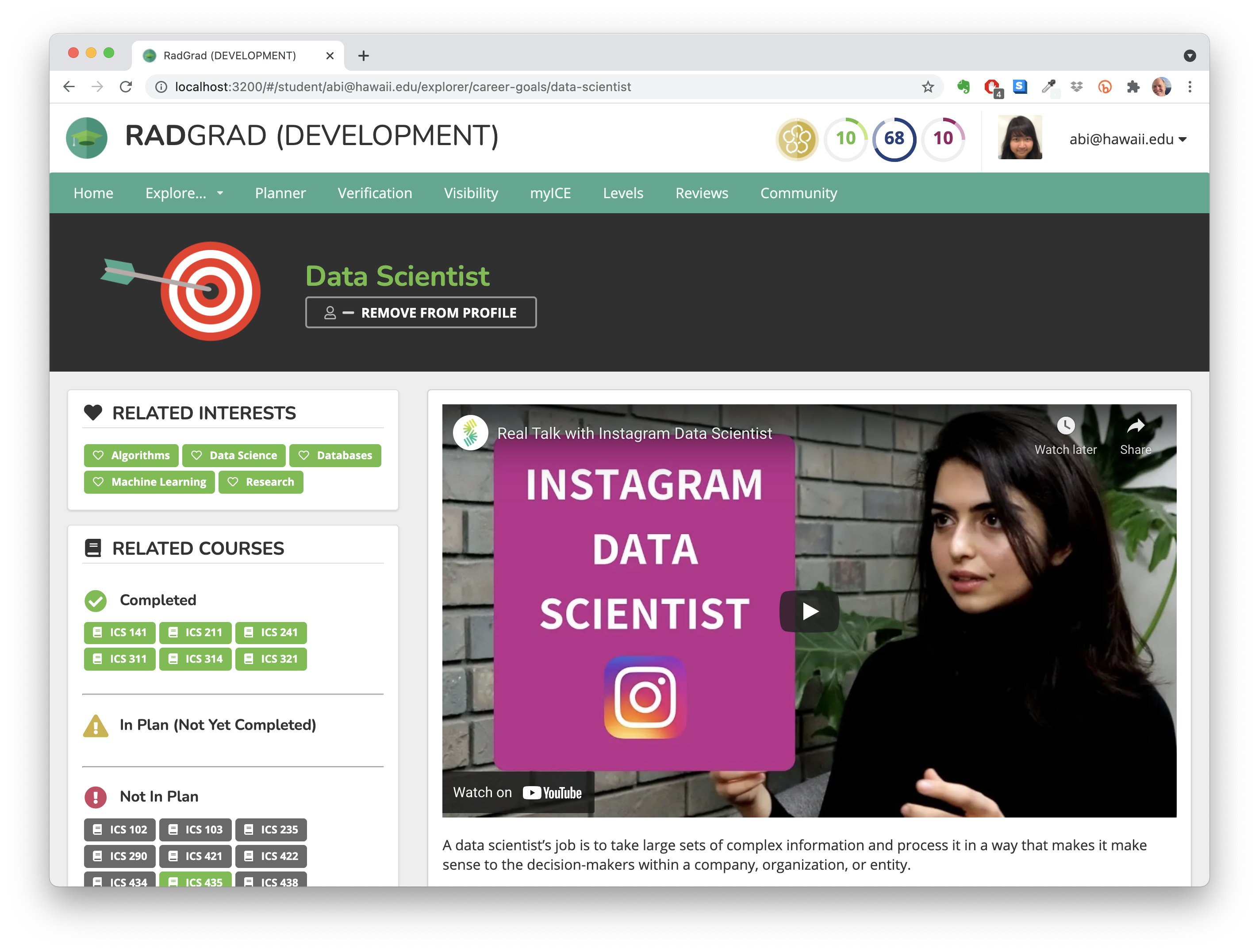Image resolution: width=1259 pixels, height=952 pixels.
Task: Expand the Explore... menu
Action: (x=184, y=193)
